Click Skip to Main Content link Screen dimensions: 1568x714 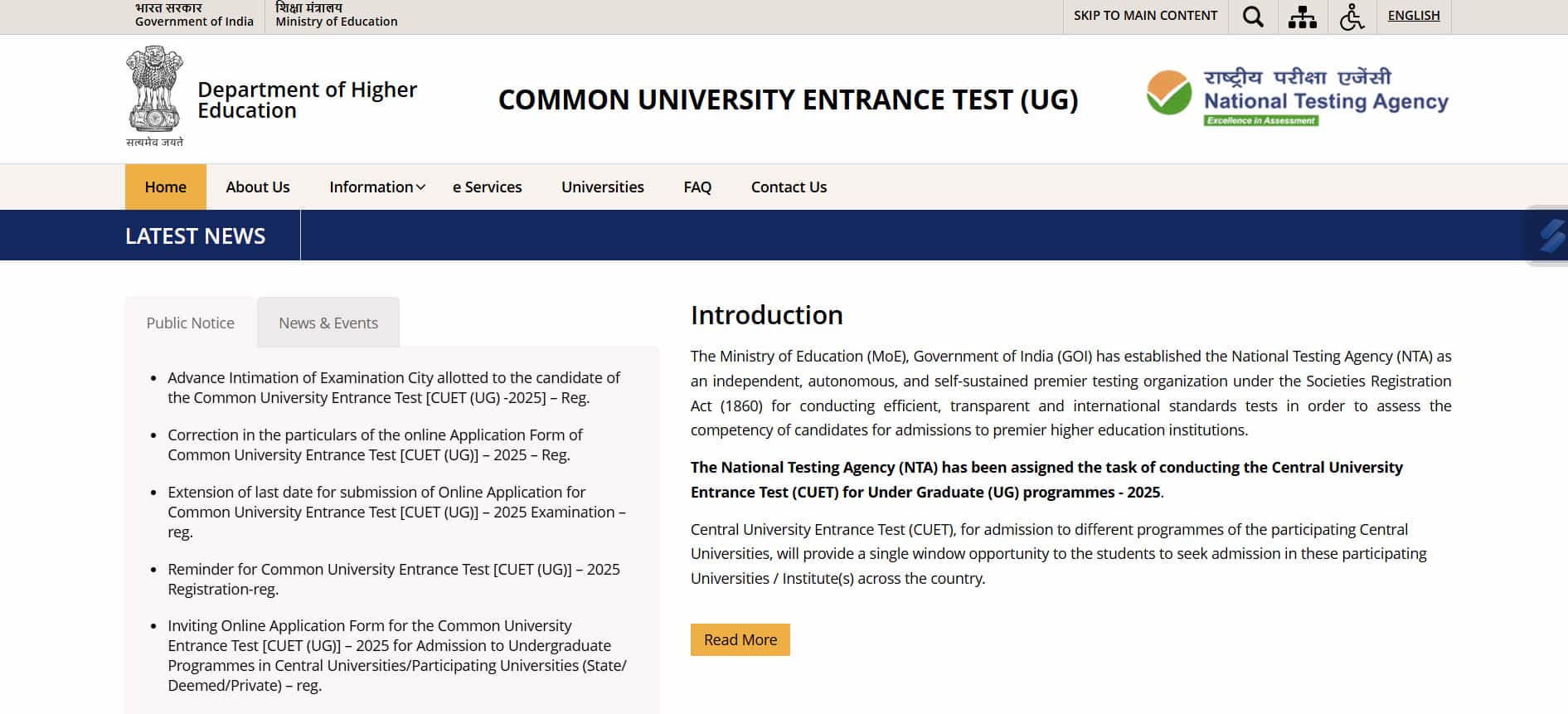click(x=1145, y=15)
